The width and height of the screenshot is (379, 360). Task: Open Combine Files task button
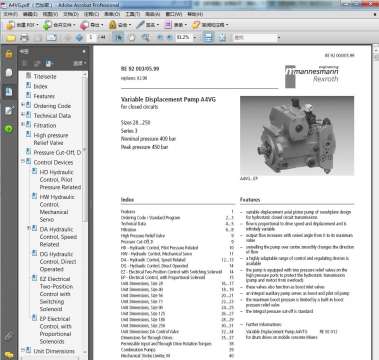point(59,25)
